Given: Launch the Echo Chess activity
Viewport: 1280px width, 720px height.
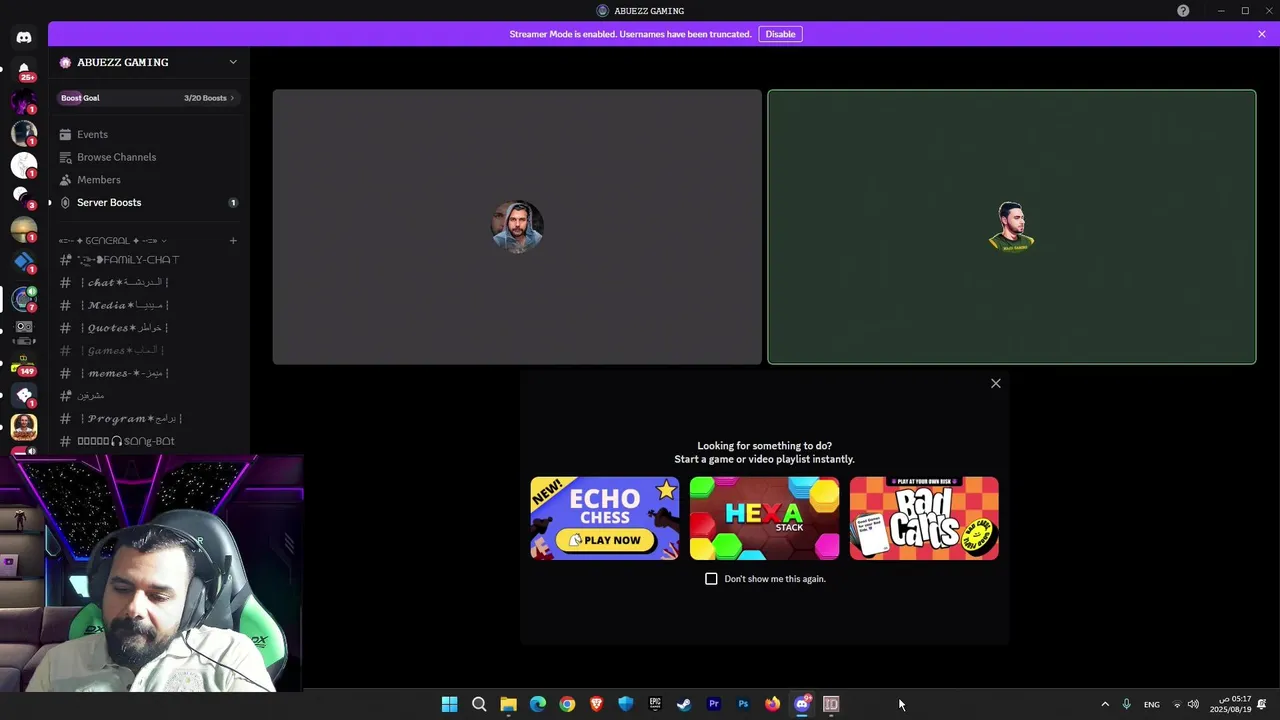Looking at the screenshot, I should 605,518.
